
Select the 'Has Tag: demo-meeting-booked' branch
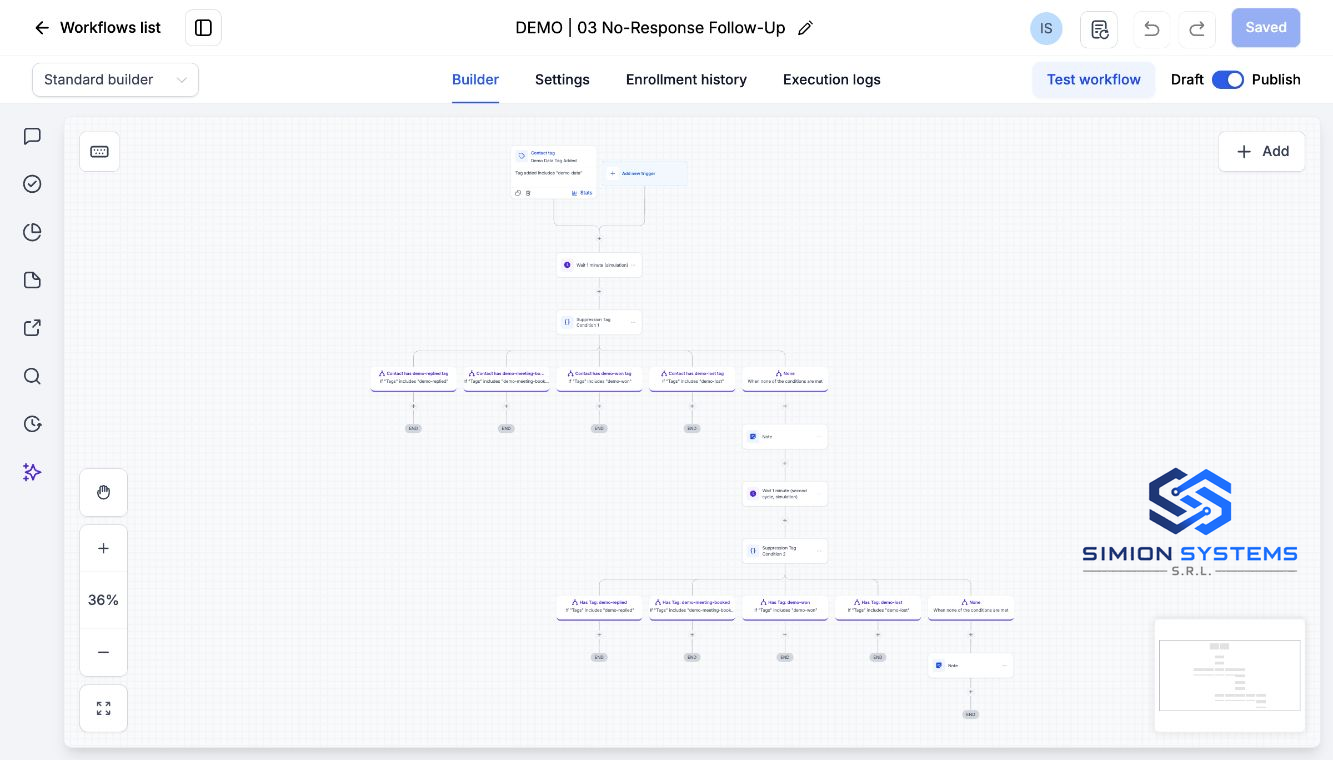[692, 607]
